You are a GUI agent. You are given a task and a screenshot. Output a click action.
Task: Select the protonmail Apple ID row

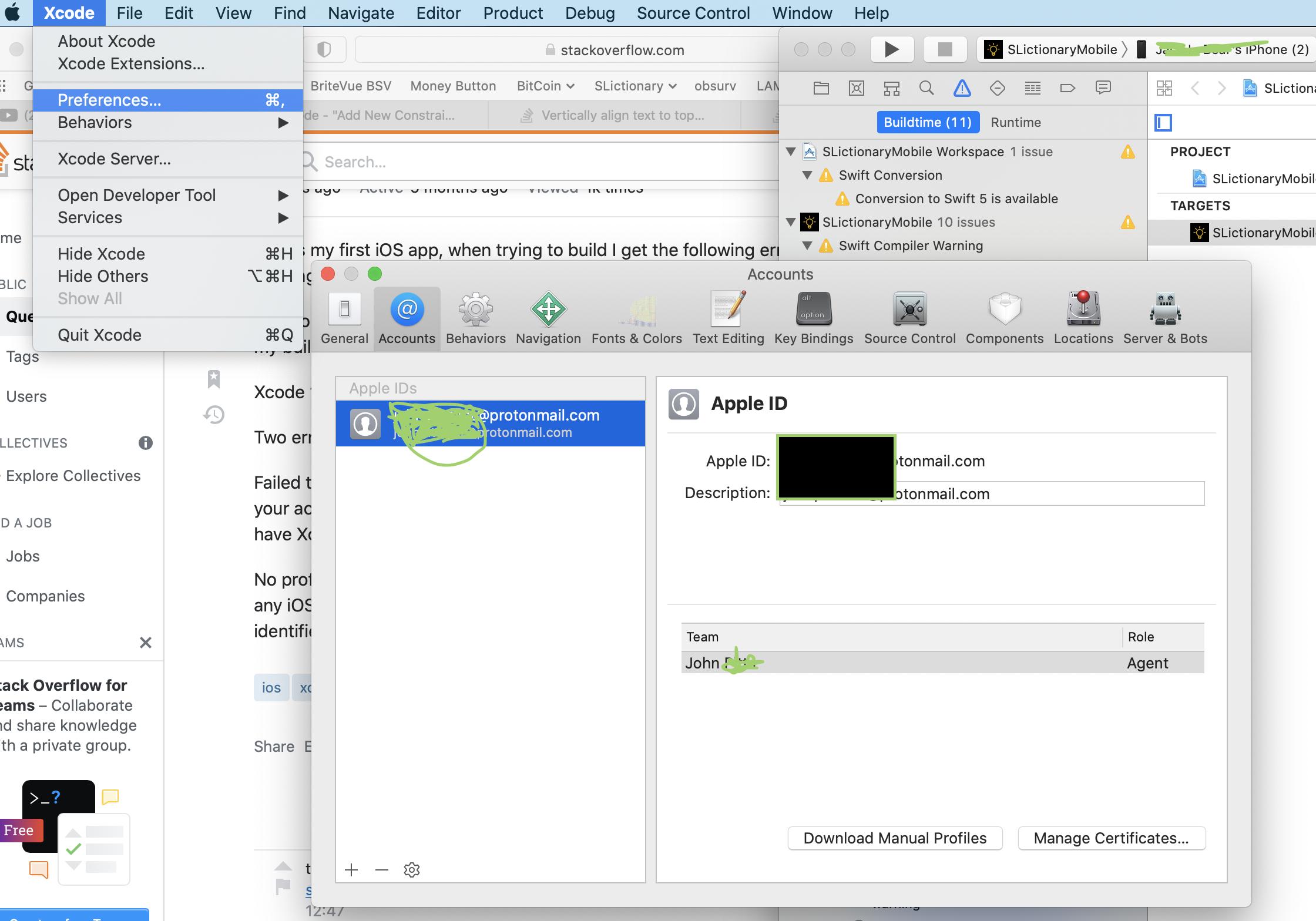click(x=491, y=423)
